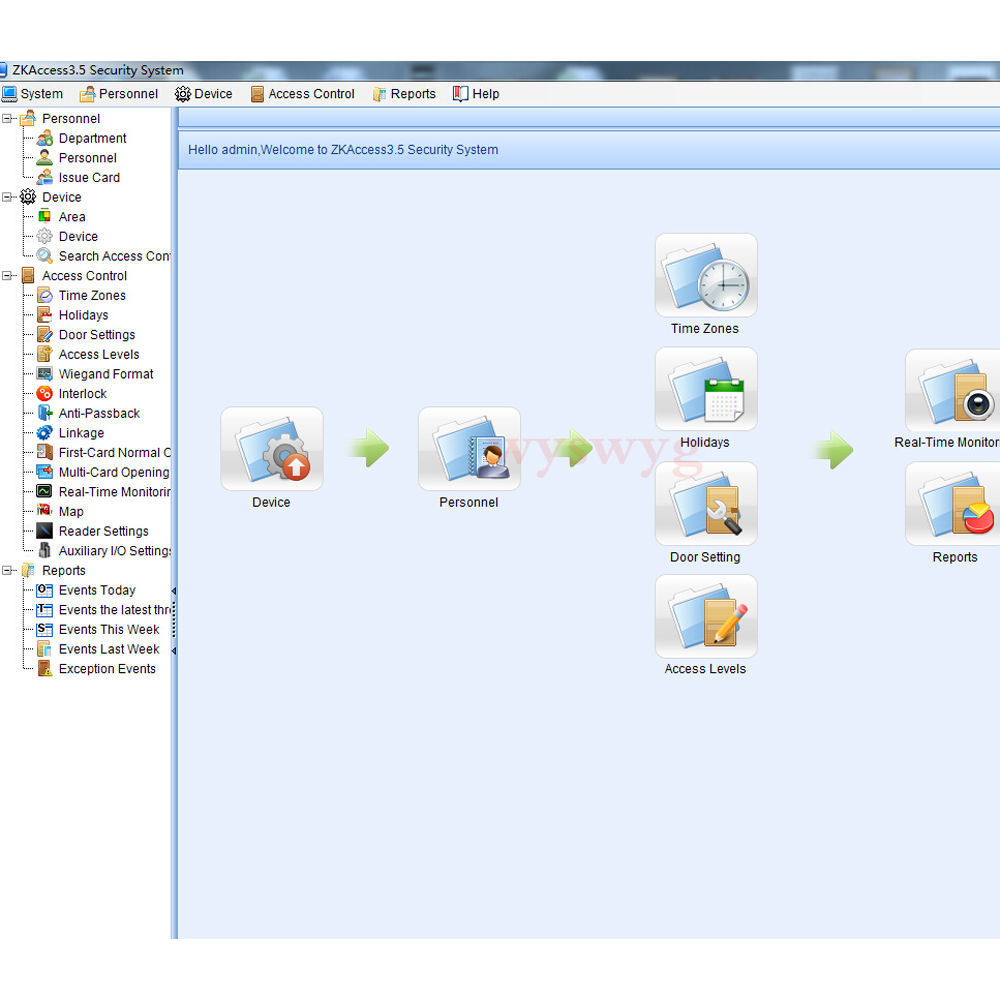Open the Time Zones clock icon
Screen dimensions: 1000x1000
tap(706, 276)
